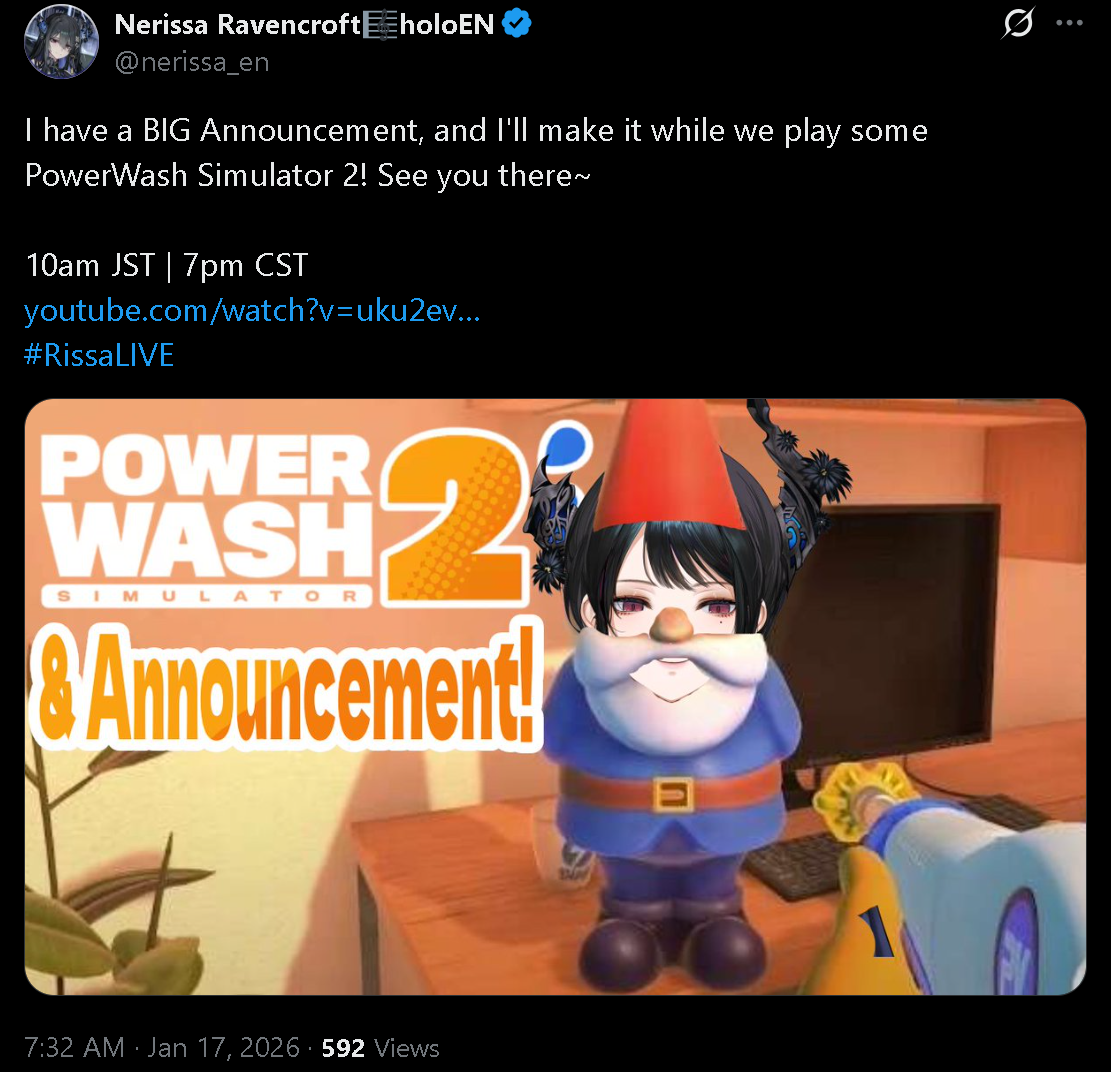Click the blue verified checkmark badge
The height and width of the screenshot is (1072, 1111).
point(517,24)
